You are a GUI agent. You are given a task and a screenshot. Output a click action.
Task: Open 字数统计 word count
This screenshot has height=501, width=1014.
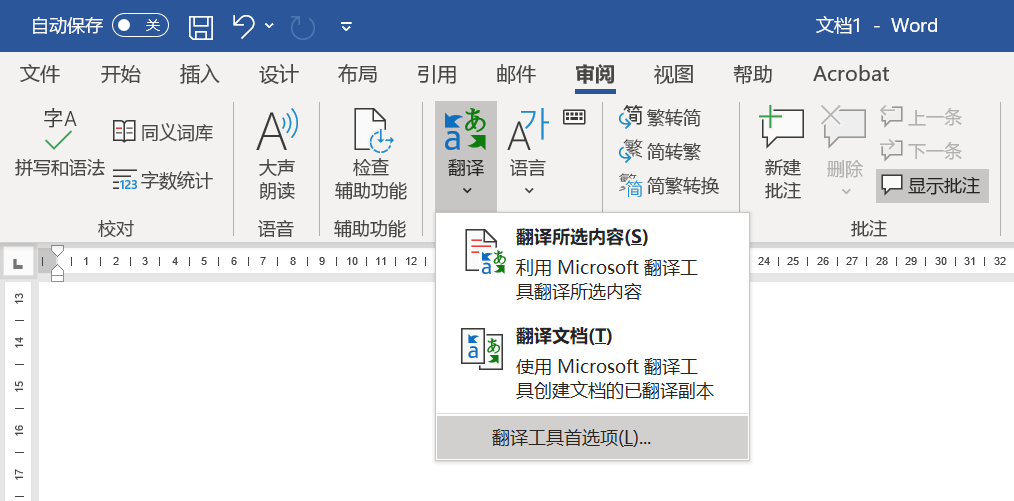pos(163,180)
